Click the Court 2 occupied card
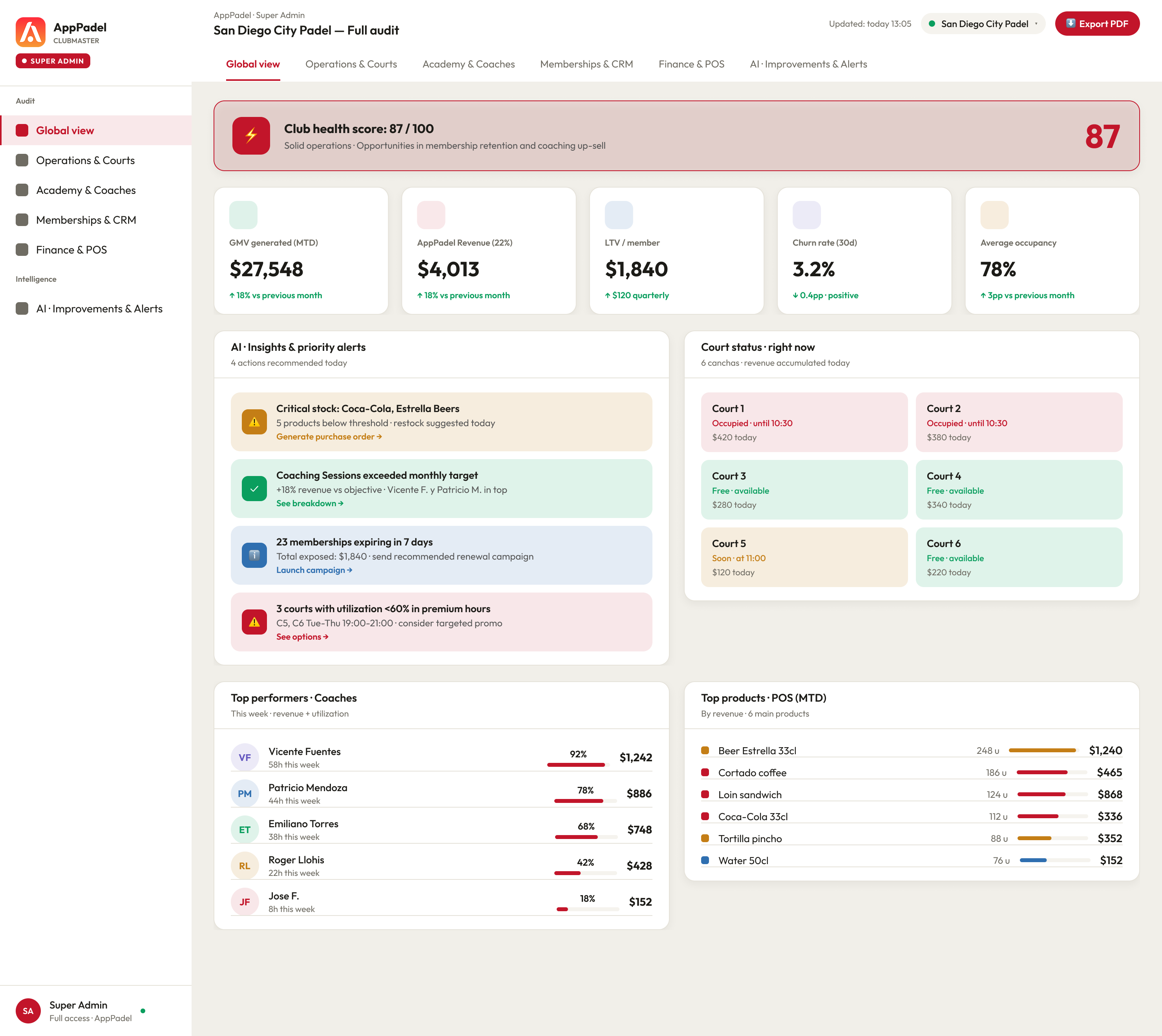 1019,422
